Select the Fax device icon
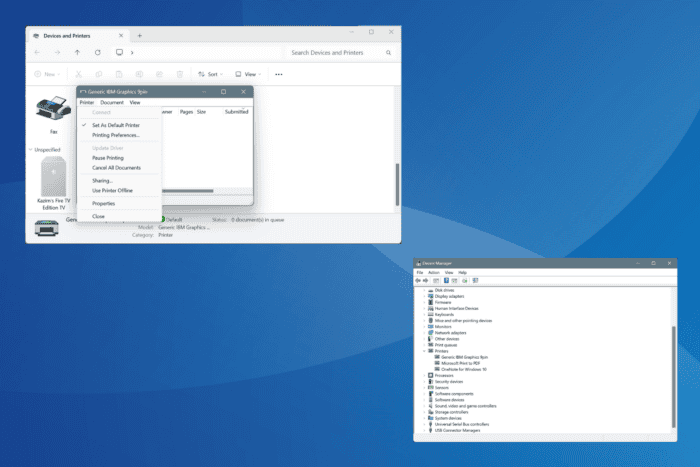 (54, 108)
